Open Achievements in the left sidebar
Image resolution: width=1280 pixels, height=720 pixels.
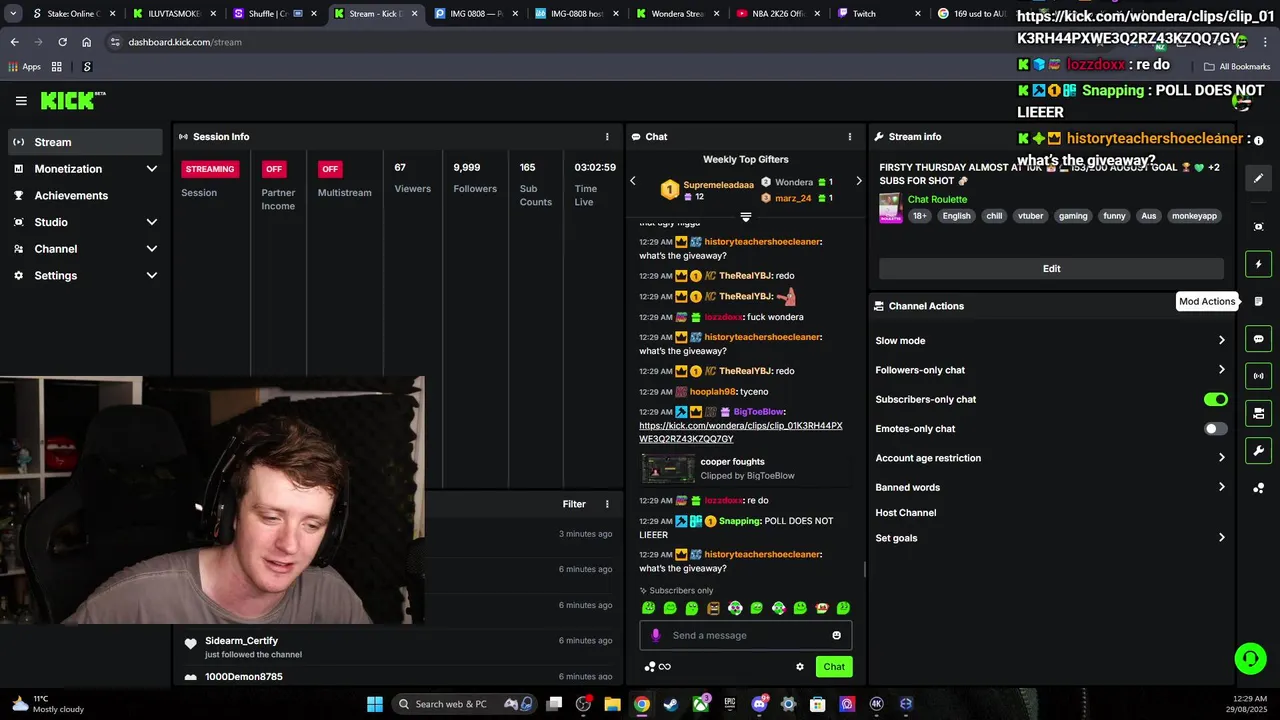[x=85, y=196]
